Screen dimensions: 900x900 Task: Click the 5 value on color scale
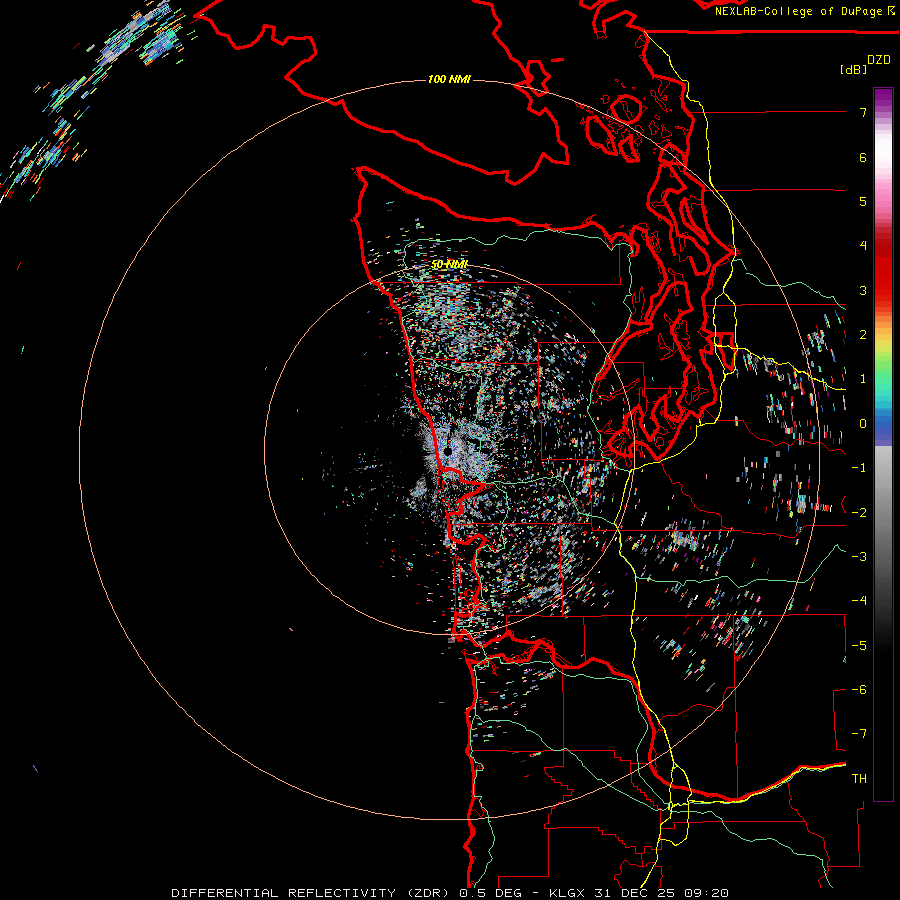click(863, 201)
